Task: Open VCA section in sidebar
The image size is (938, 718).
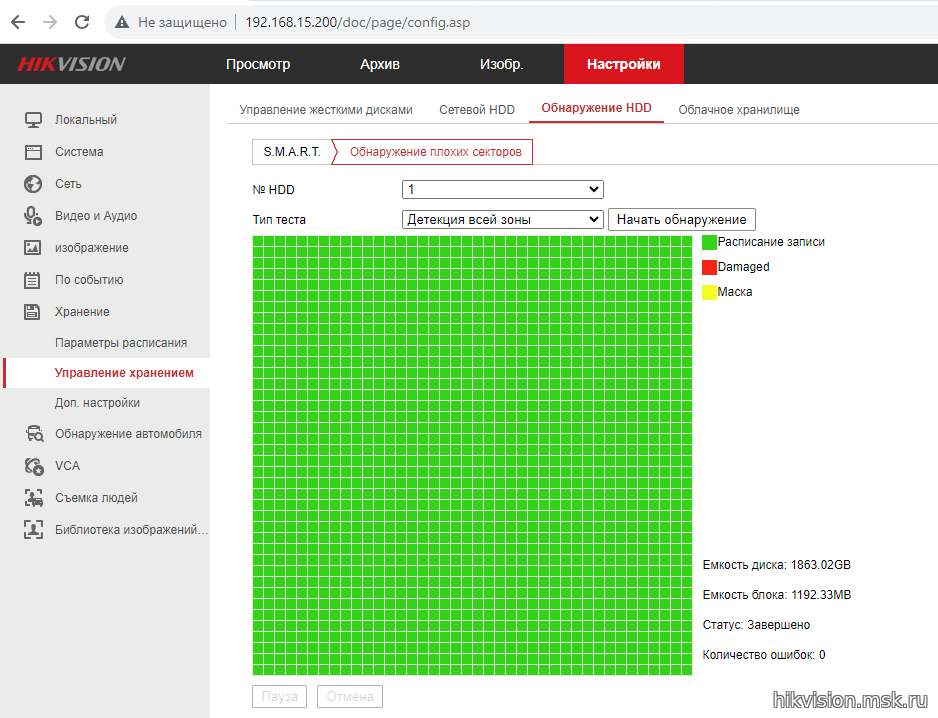Action: click(67, 466)
